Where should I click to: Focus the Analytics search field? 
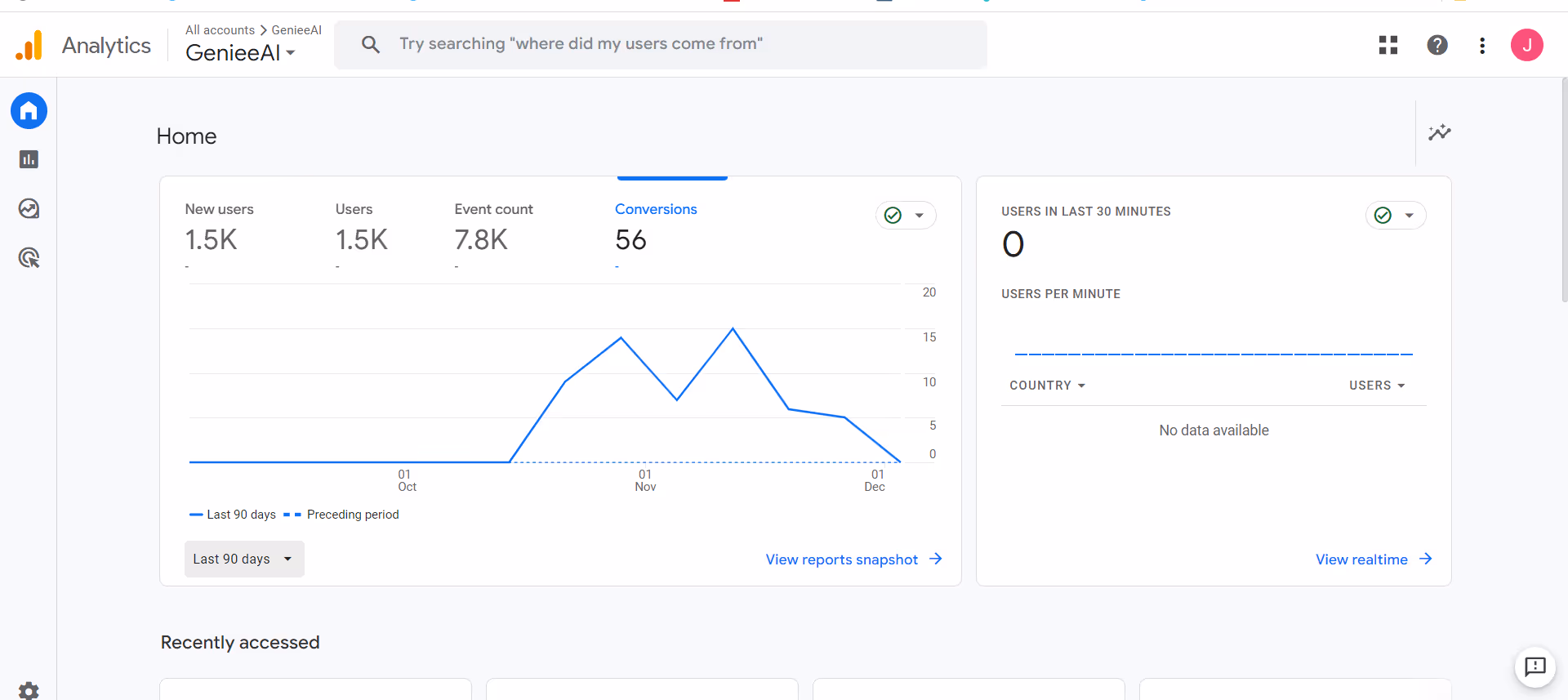point(661,44)
